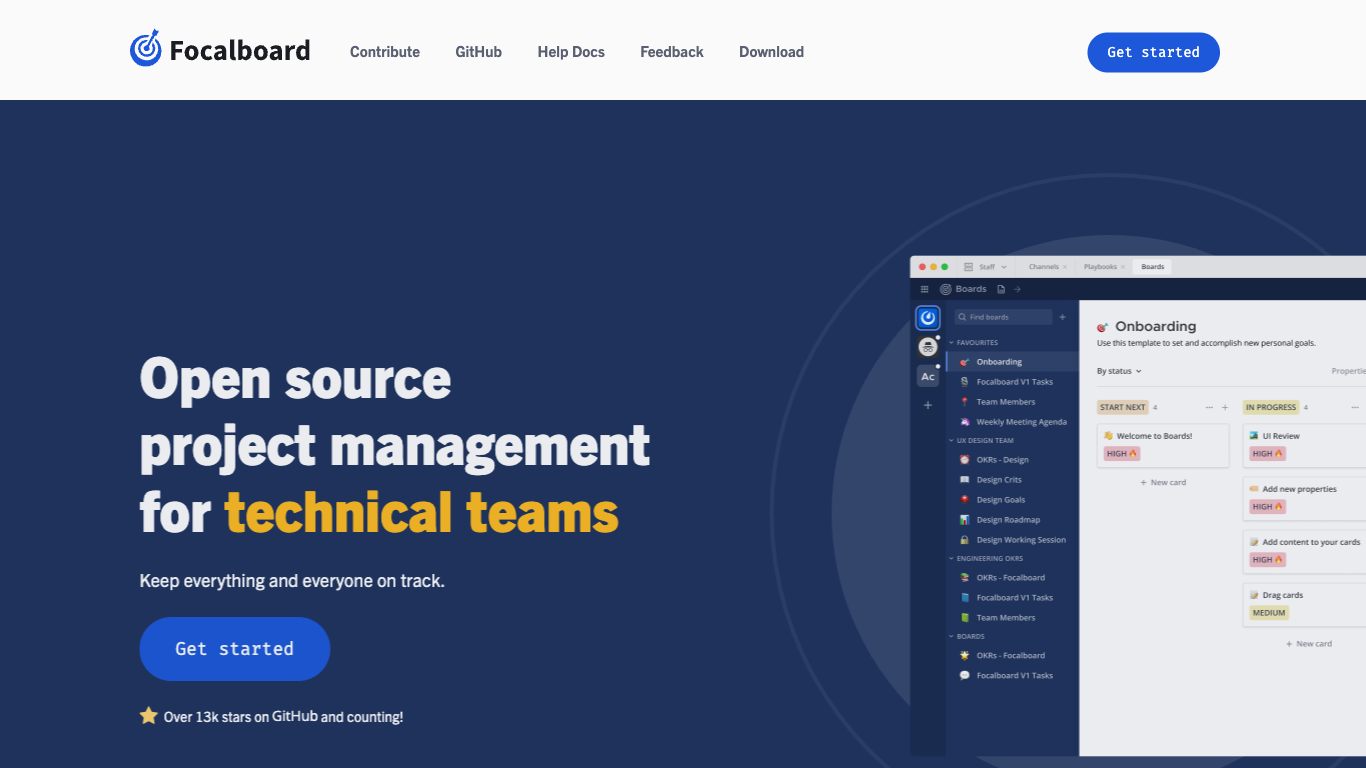Close the Channels tab in preview

(x=1065, y=267)
